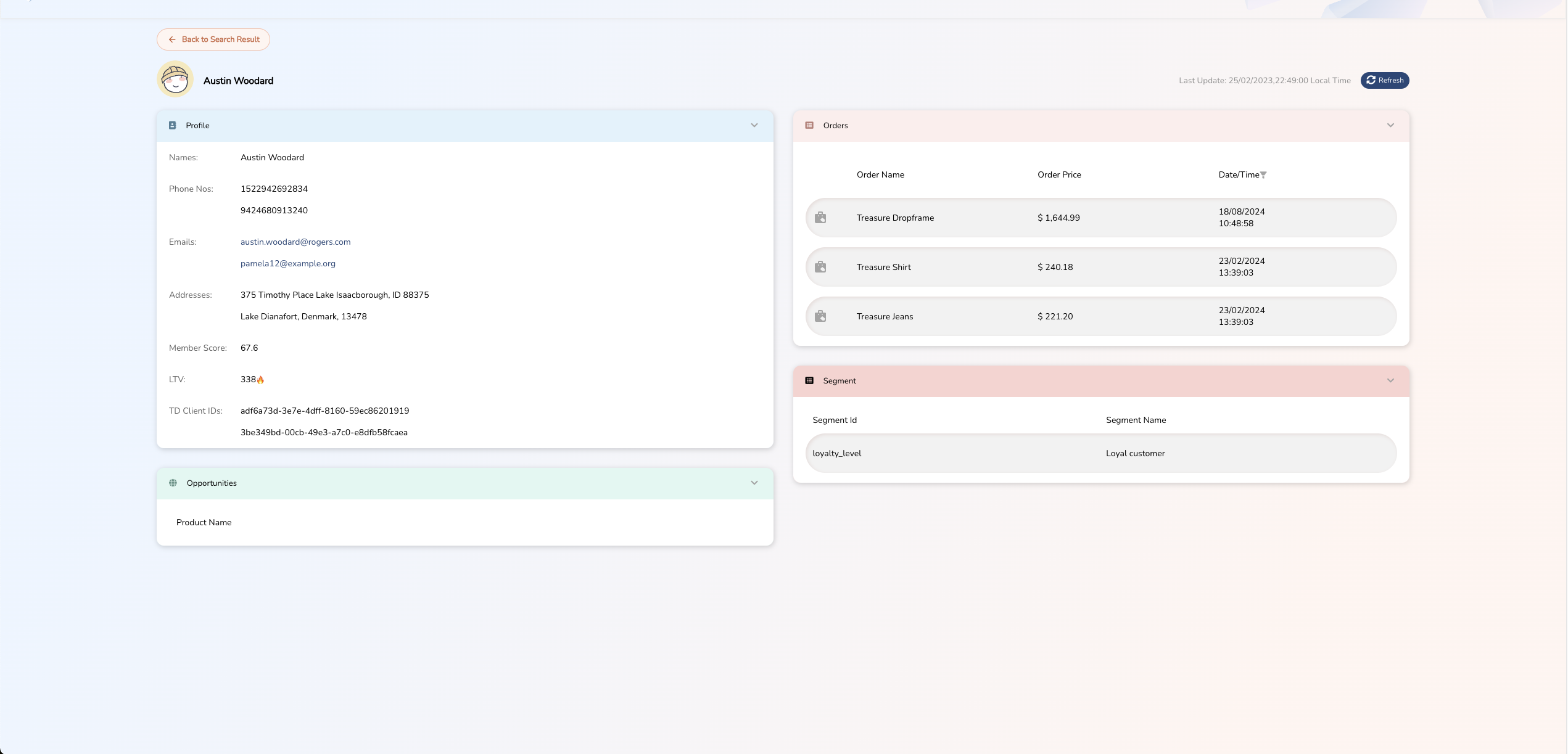This screenshot has height=754, width=1568.
Task: Collapse the Opportunities panel chevron
Action: [754, 483]
